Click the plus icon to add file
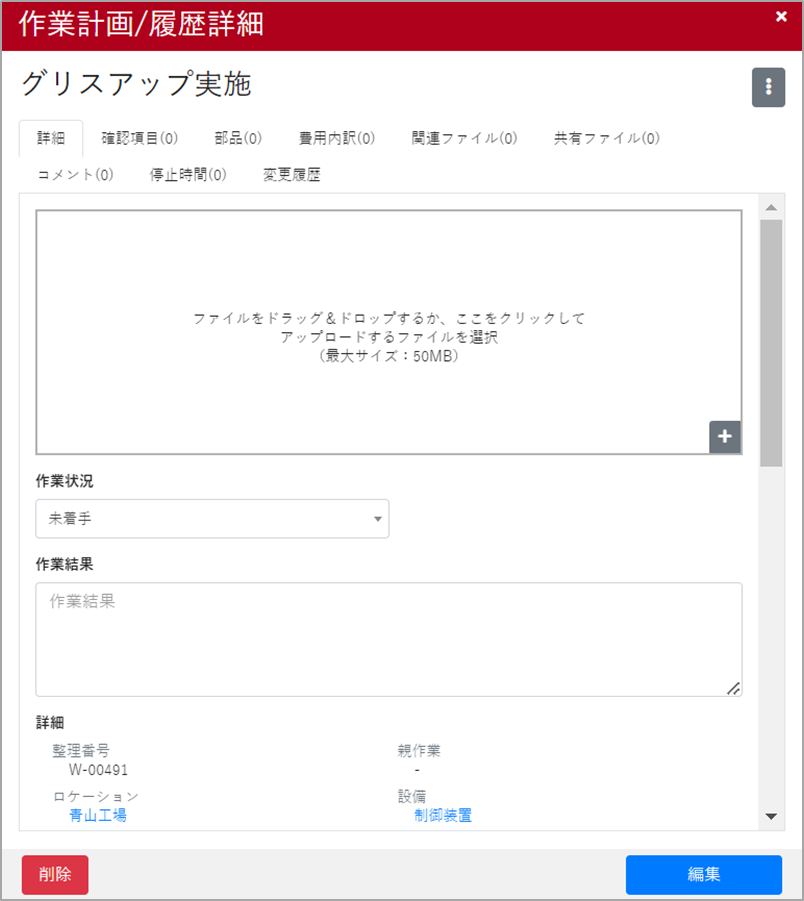 click(725, 437)
